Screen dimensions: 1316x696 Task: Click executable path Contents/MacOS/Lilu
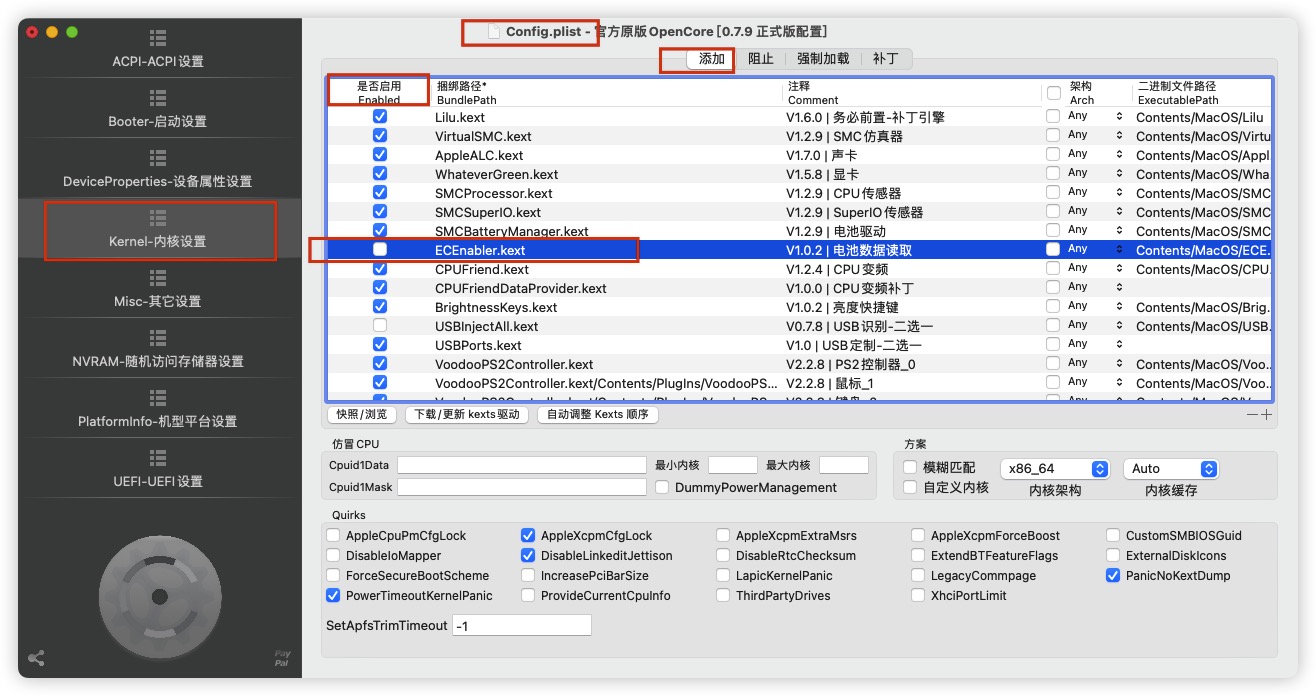click(x=1200, y=117)
